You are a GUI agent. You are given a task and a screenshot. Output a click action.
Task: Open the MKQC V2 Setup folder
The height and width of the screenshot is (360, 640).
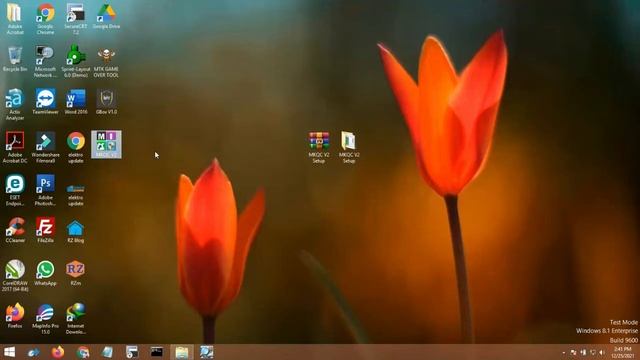tap(349, 147)
